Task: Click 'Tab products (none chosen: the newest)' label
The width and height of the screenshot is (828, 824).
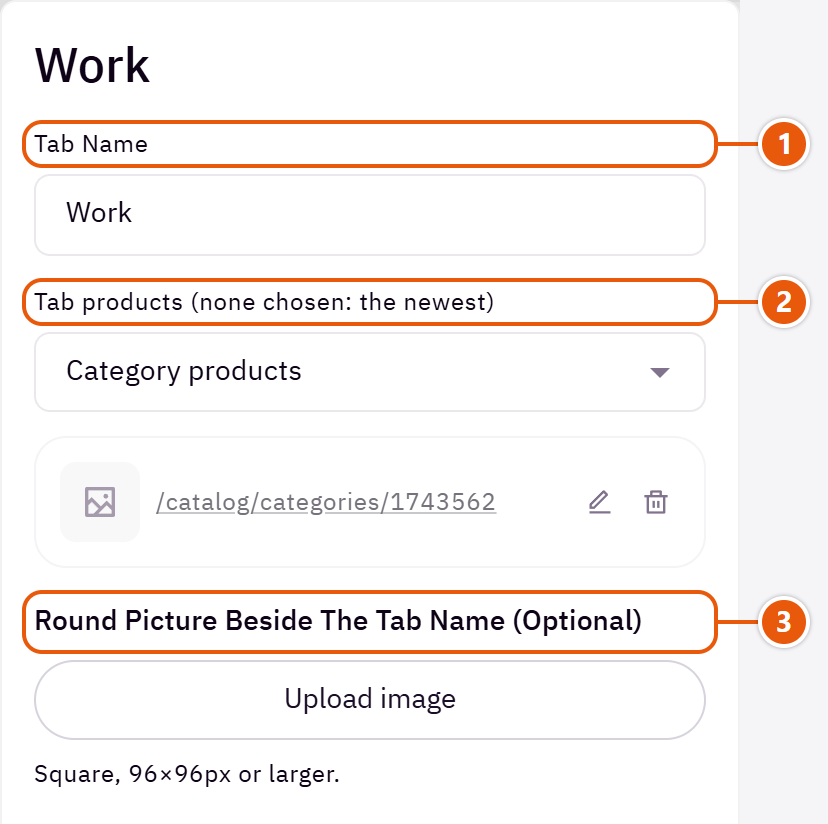Action: 264,303
